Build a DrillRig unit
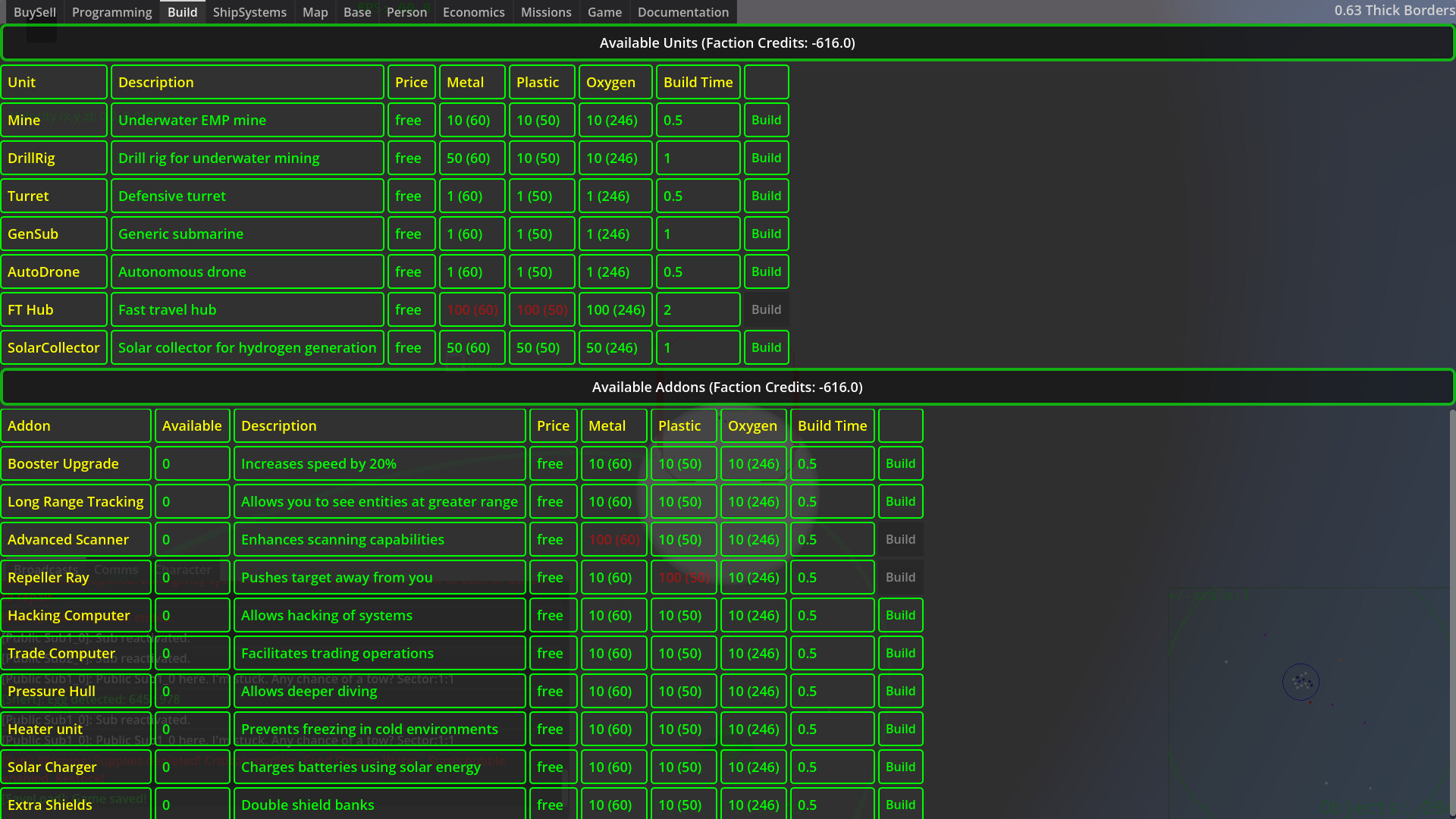This screenshot has height=819, width=1456. (767, 158)
